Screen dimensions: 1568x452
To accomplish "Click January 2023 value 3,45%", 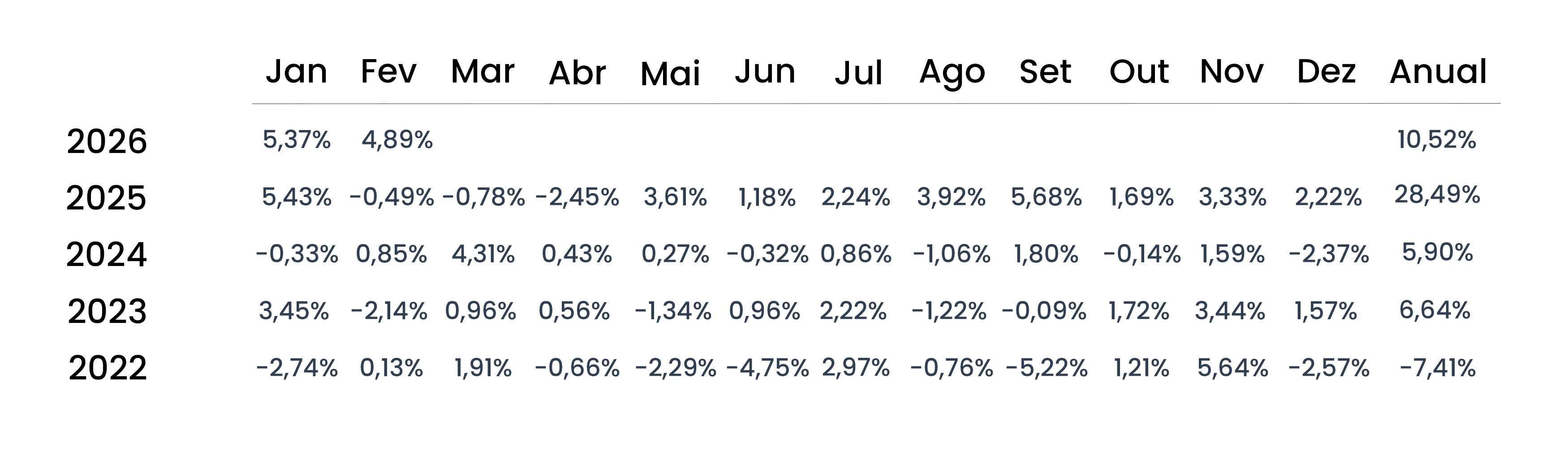I will pos(294,311).
